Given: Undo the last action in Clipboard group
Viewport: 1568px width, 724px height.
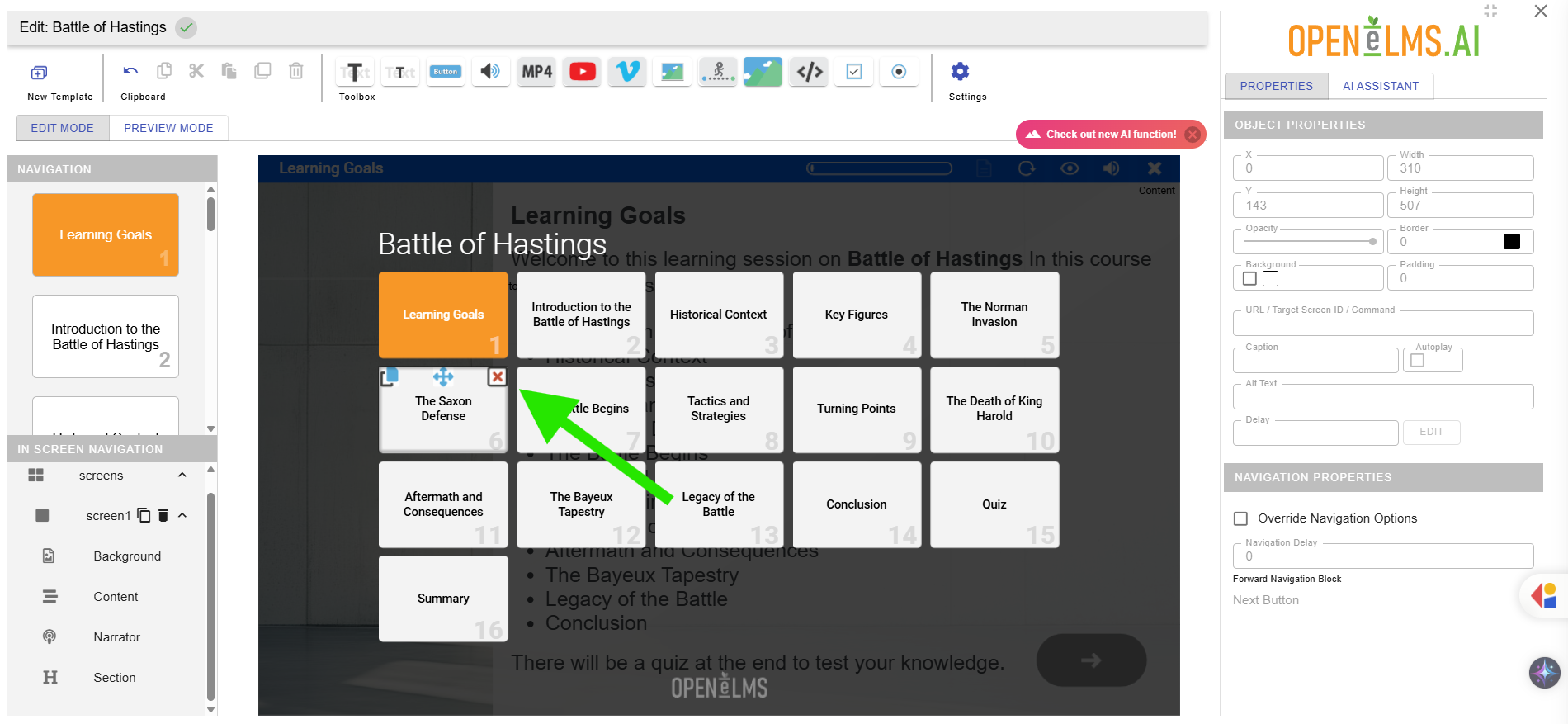Looking at the screenshot, I should pyautogui.click(x=130, y=71).
